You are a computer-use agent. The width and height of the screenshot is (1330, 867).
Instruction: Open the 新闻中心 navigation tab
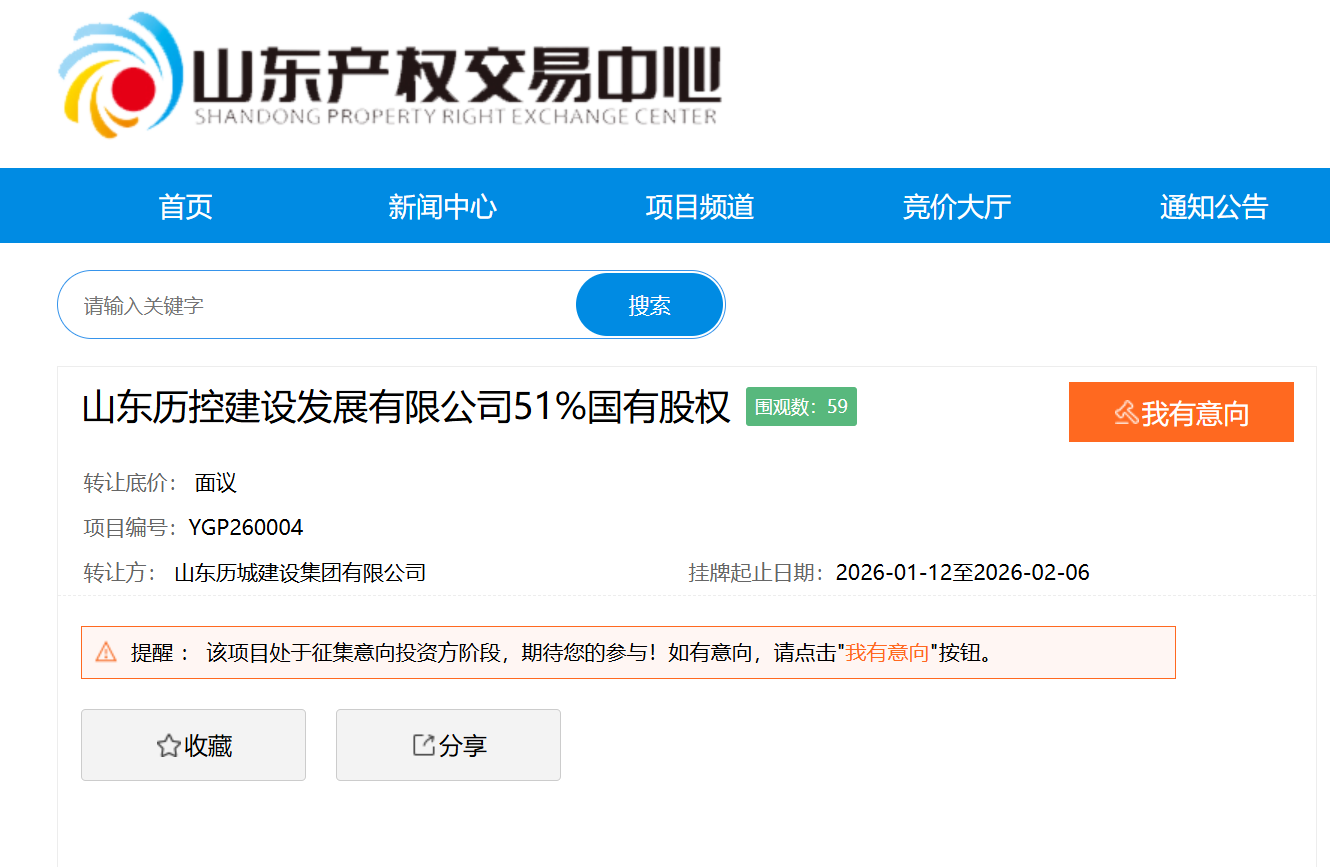pos(442,207)
